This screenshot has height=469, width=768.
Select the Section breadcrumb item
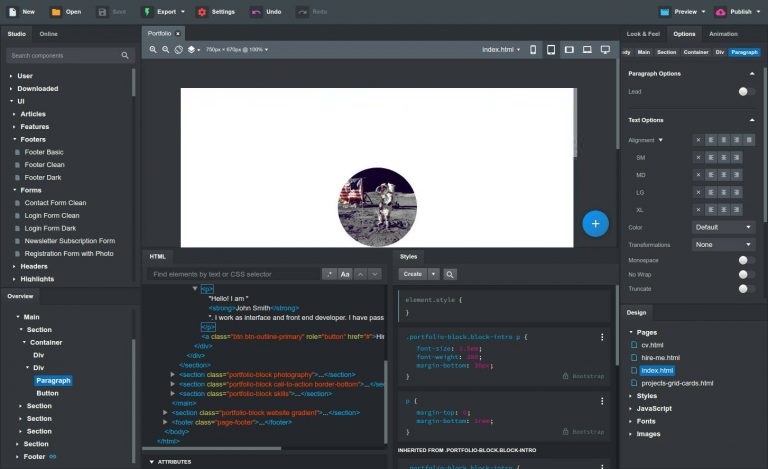coord(667,52)
